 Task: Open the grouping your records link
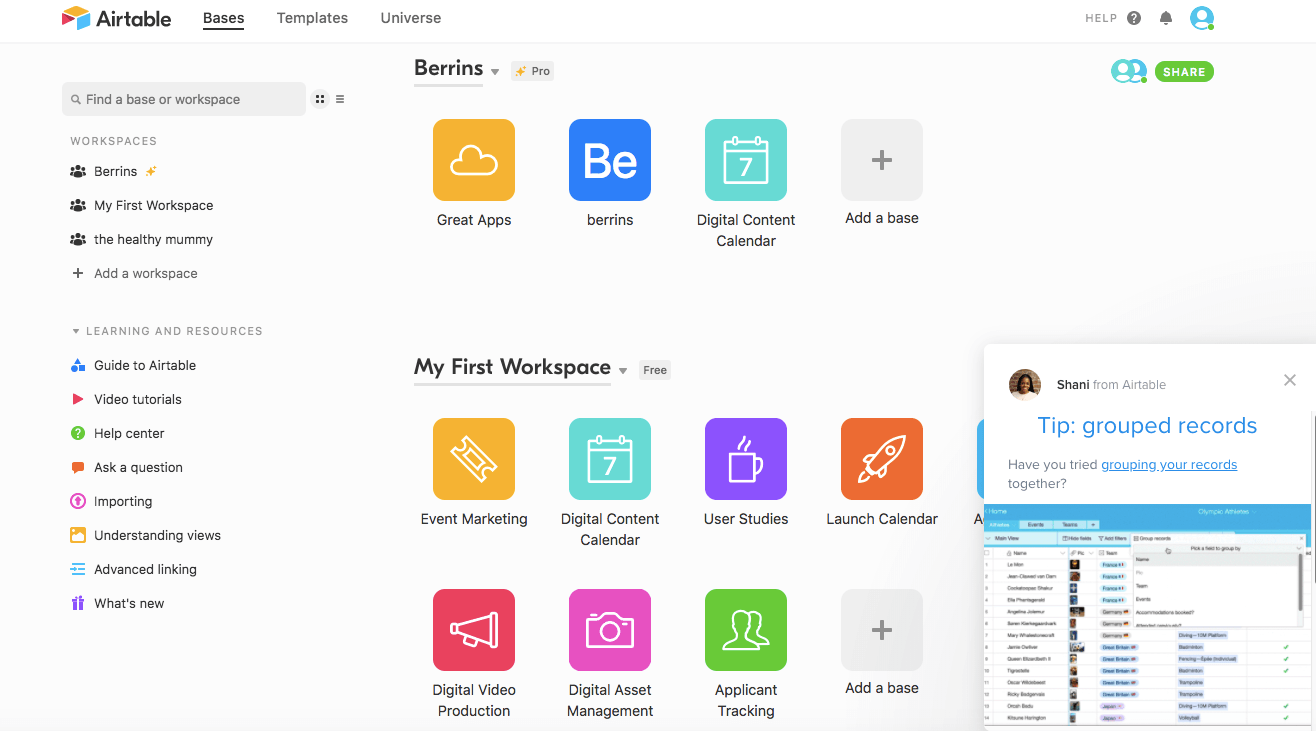[1169, 465]
